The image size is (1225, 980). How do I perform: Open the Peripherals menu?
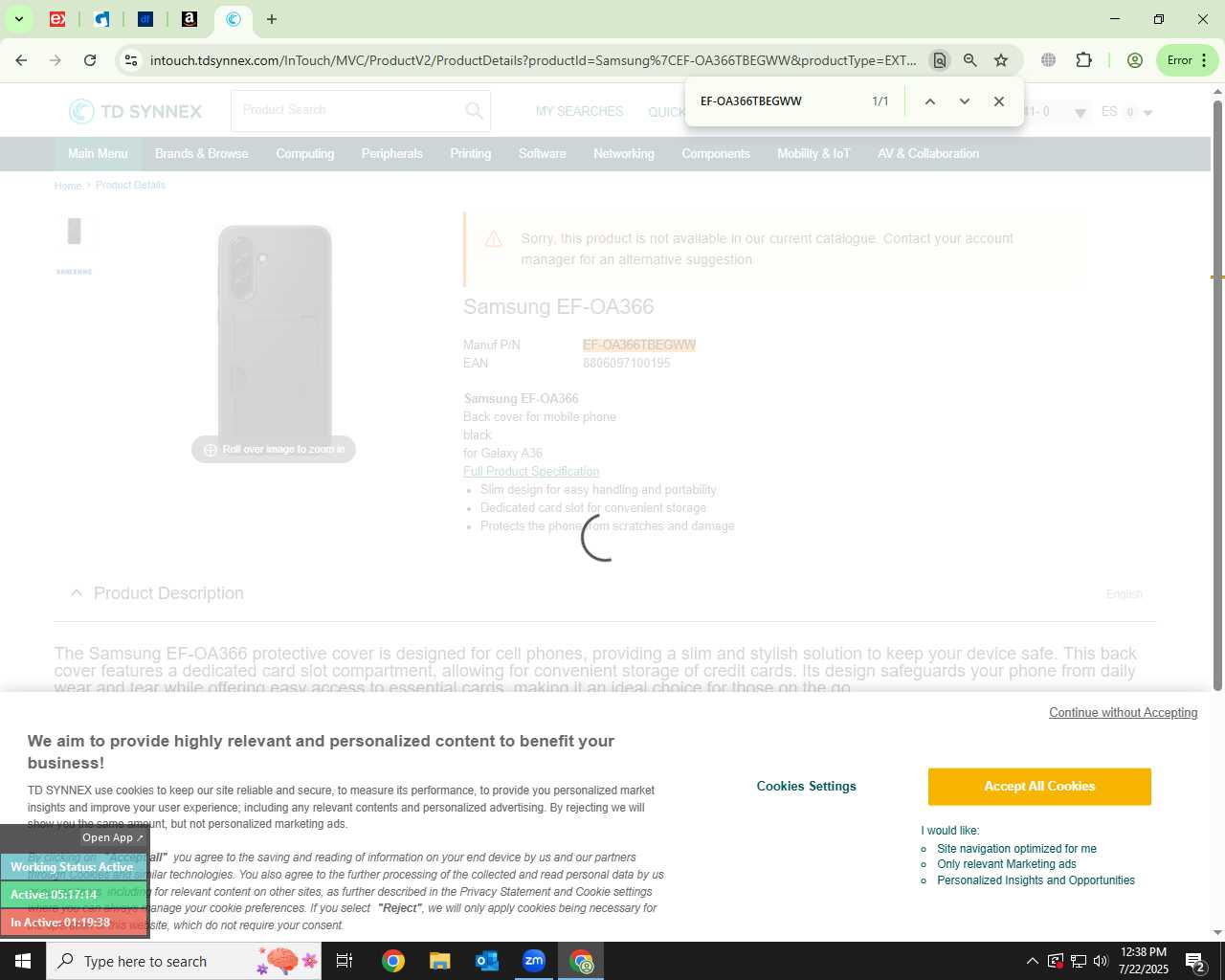point(392,154)
